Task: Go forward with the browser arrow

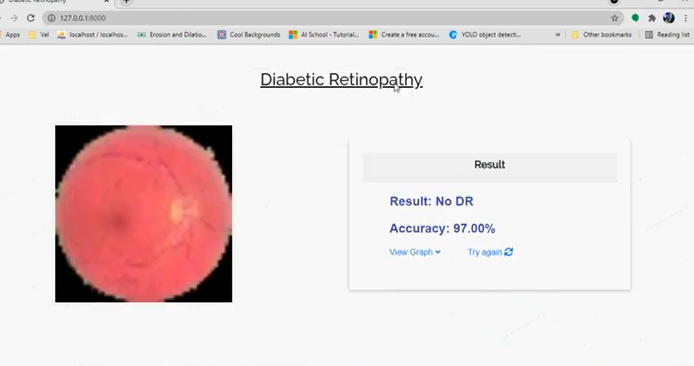Action: click(x=14, y=18)
